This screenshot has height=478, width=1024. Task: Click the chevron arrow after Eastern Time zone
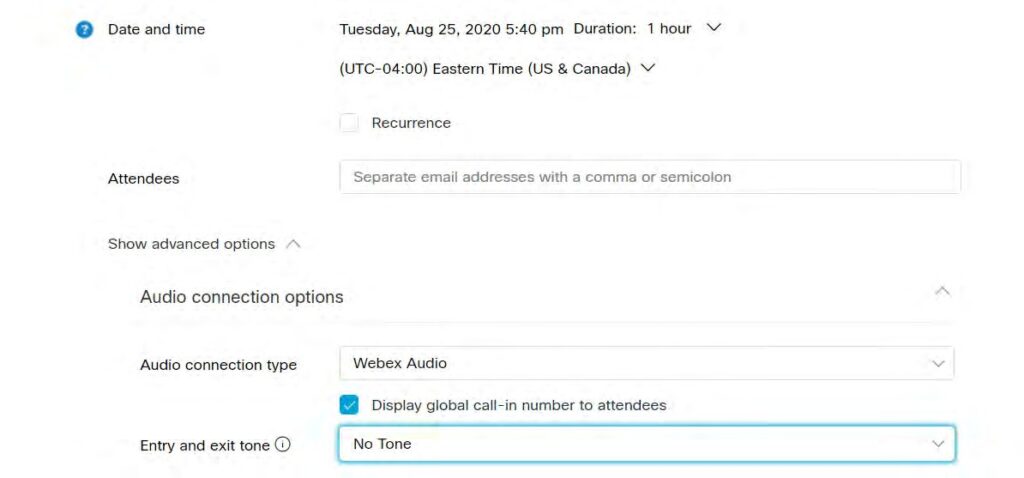pyautogui.click(x=647, y=69)
